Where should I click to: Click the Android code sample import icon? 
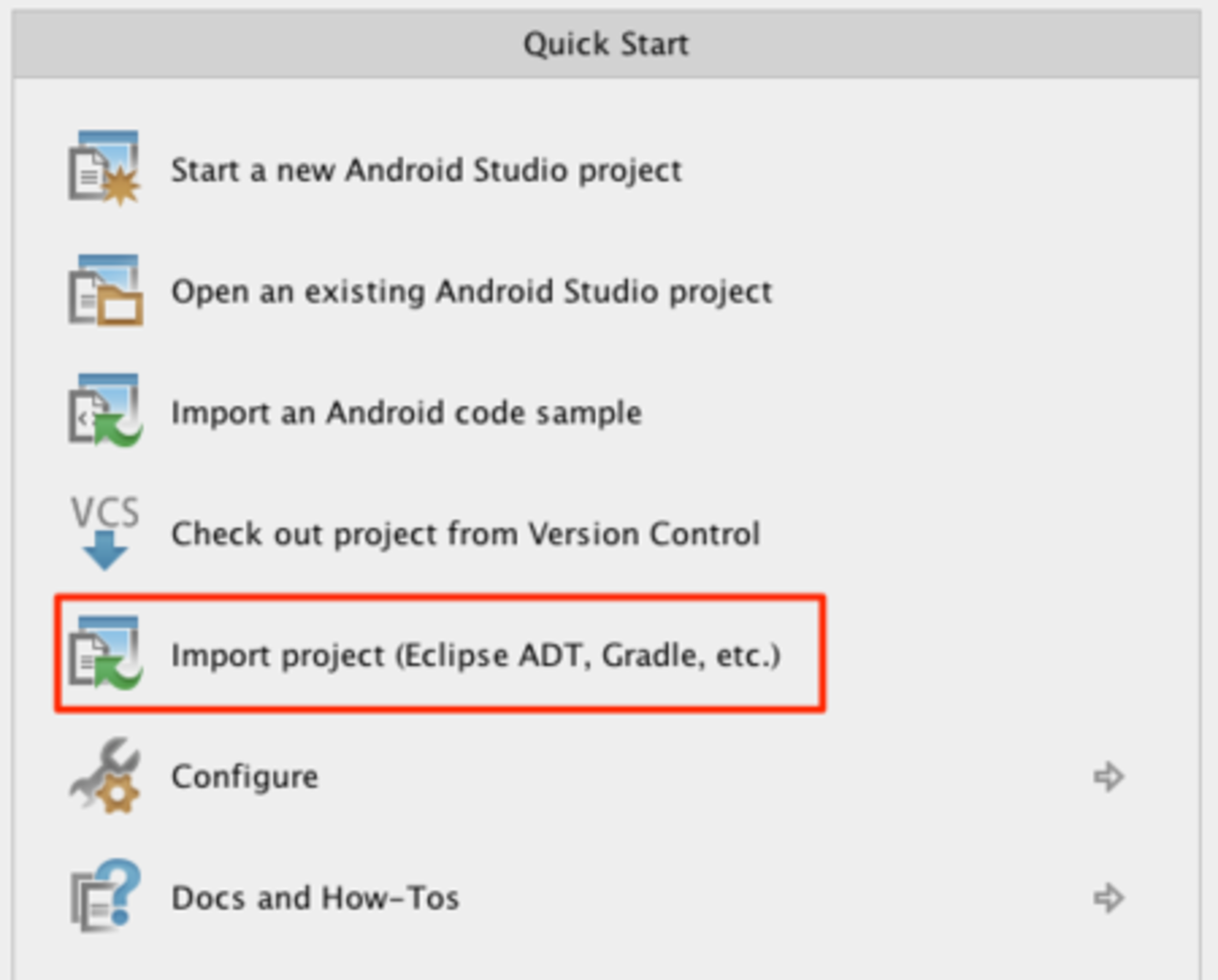pyautogui.click(x=104, y=410)
